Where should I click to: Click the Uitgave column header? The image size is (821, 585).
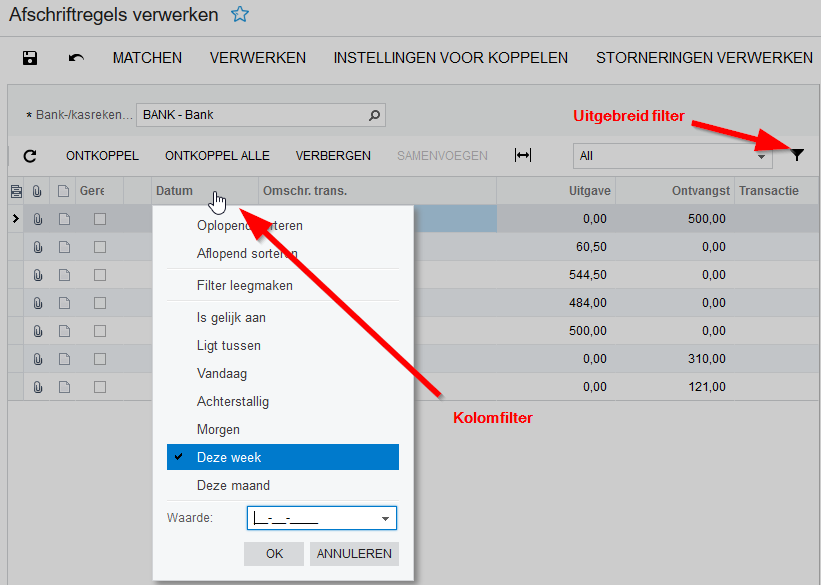click(x=556, y=191)
